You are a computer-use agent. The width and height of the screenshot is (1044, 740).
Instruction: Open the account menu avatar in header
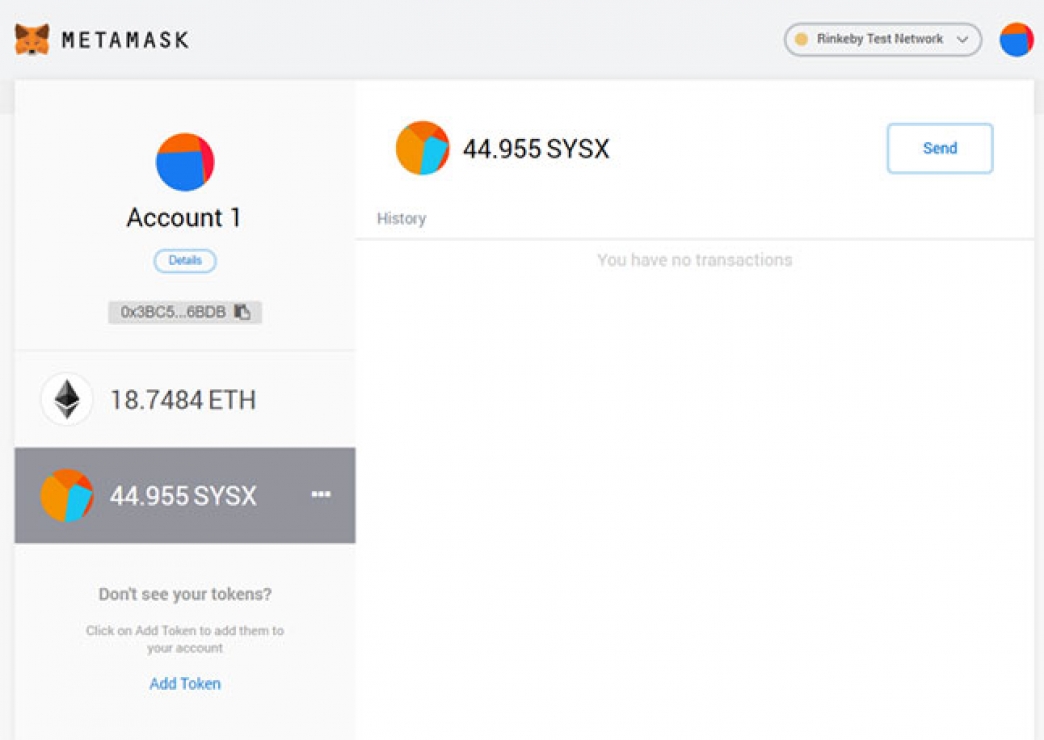pos(1016,40)
